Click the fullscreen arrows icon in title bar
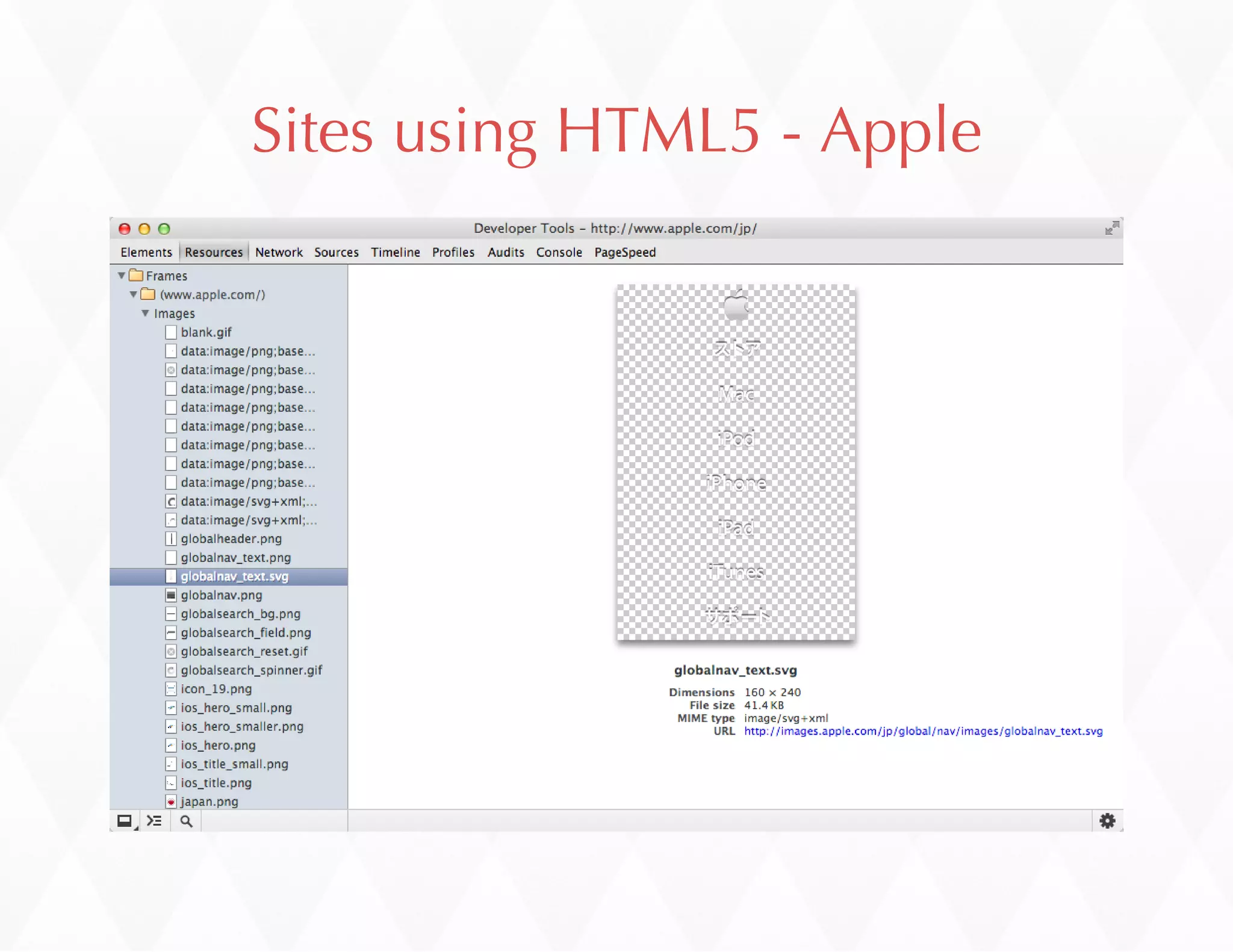Image resolution: width=1233 pixels, height=952 pixels. click(x=1111, y=228)
